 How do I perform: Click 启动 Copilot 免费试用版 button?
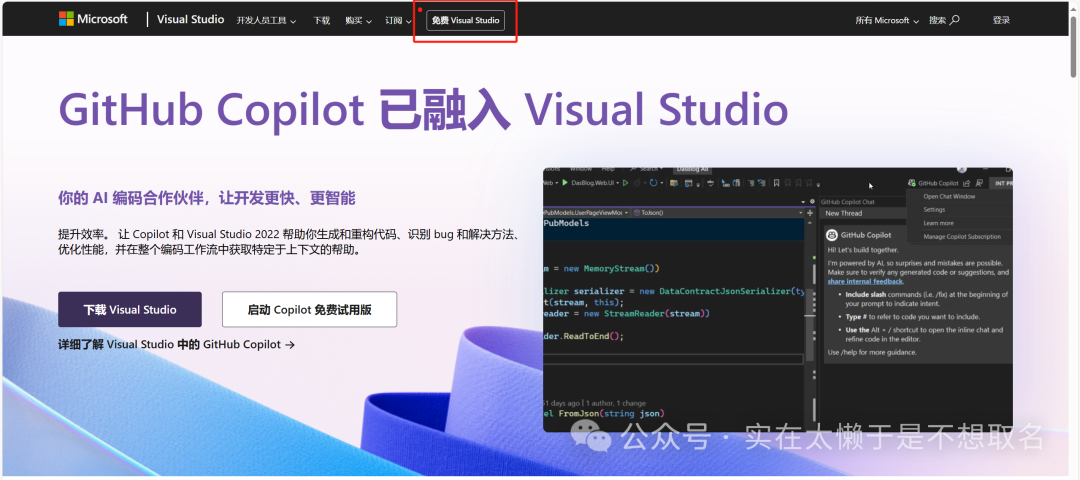pos(309,309)
